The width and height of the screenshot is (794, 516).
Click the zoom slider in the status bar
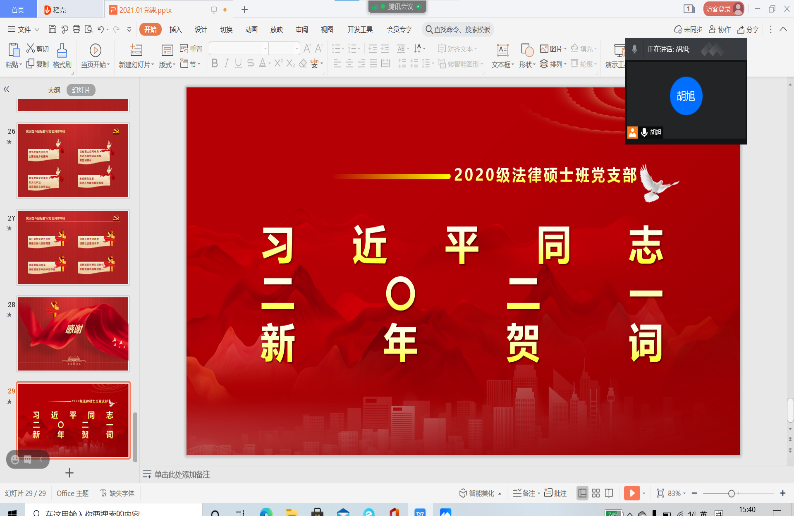tap(732, 493)
